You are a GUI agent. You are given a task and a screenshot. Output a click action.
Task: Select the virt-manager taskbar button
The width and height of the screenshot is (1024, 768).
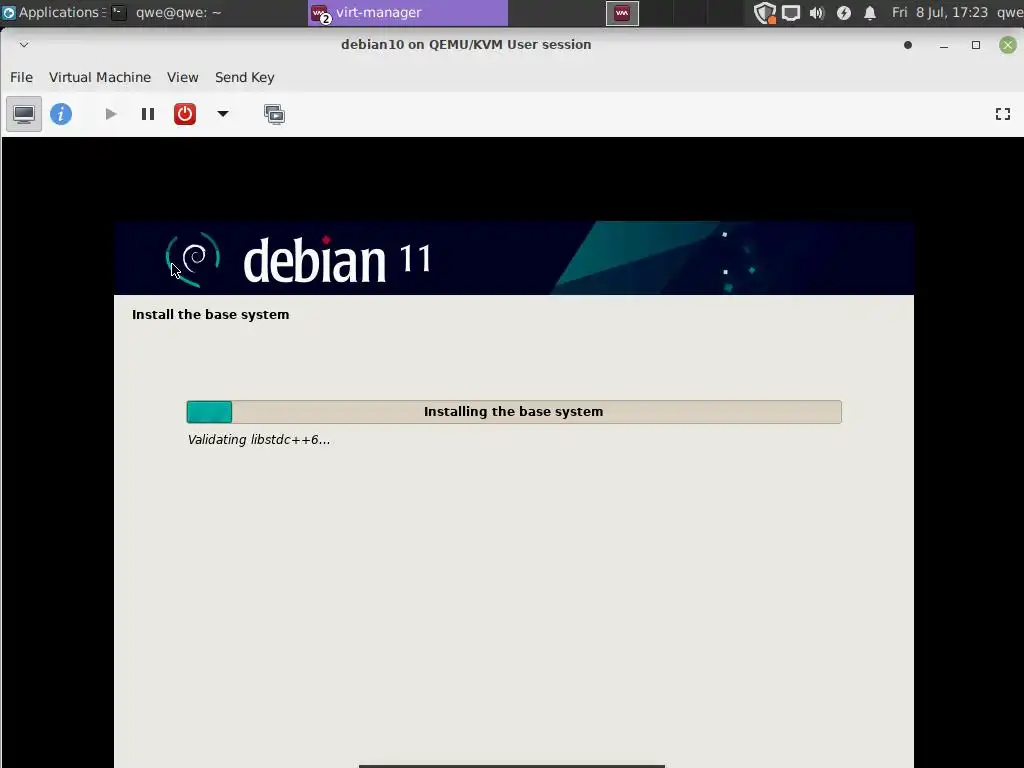coord(407,12)
